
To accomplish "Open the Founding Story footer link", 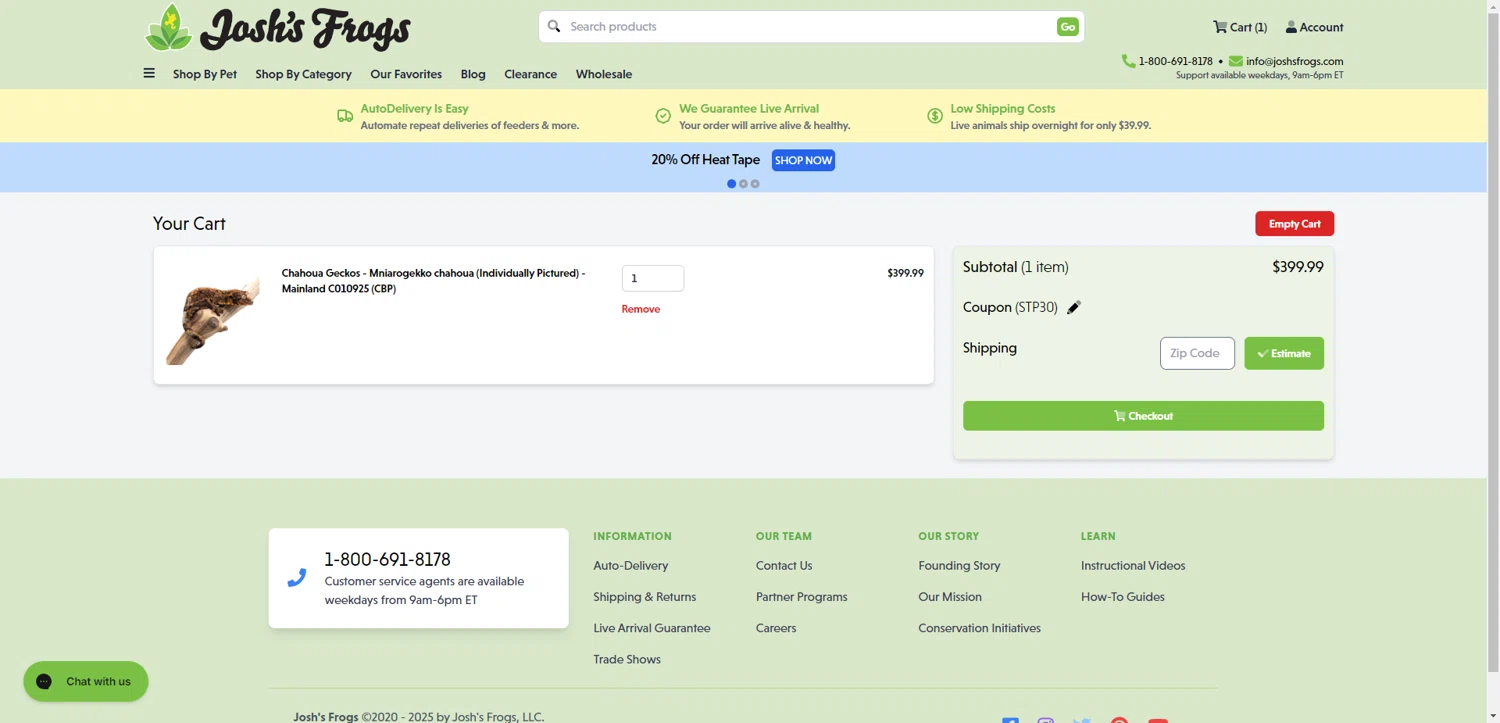I will (959, 566).
